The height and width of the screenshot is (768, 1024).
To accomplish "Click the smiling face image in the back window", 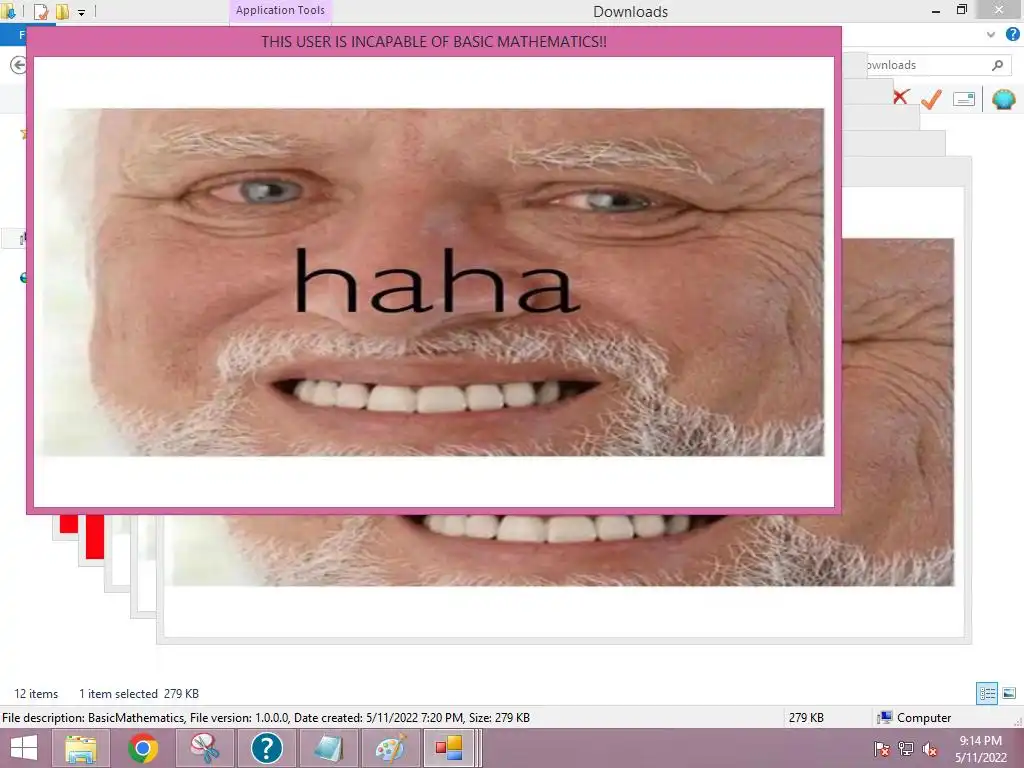I will coord(897,411).
